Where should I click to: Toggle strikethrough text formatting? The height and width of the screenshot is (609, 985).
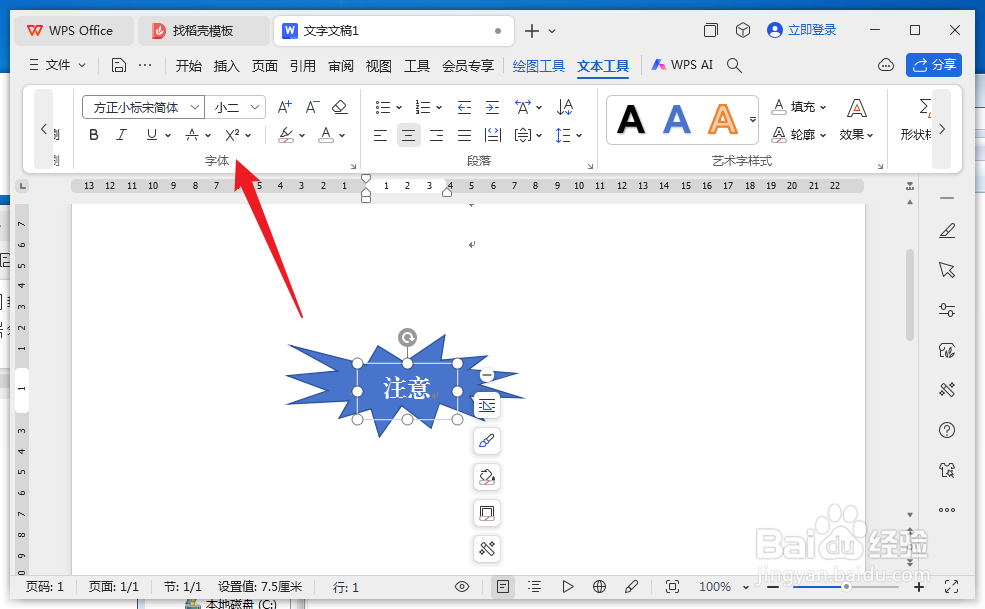coord(192,134)
